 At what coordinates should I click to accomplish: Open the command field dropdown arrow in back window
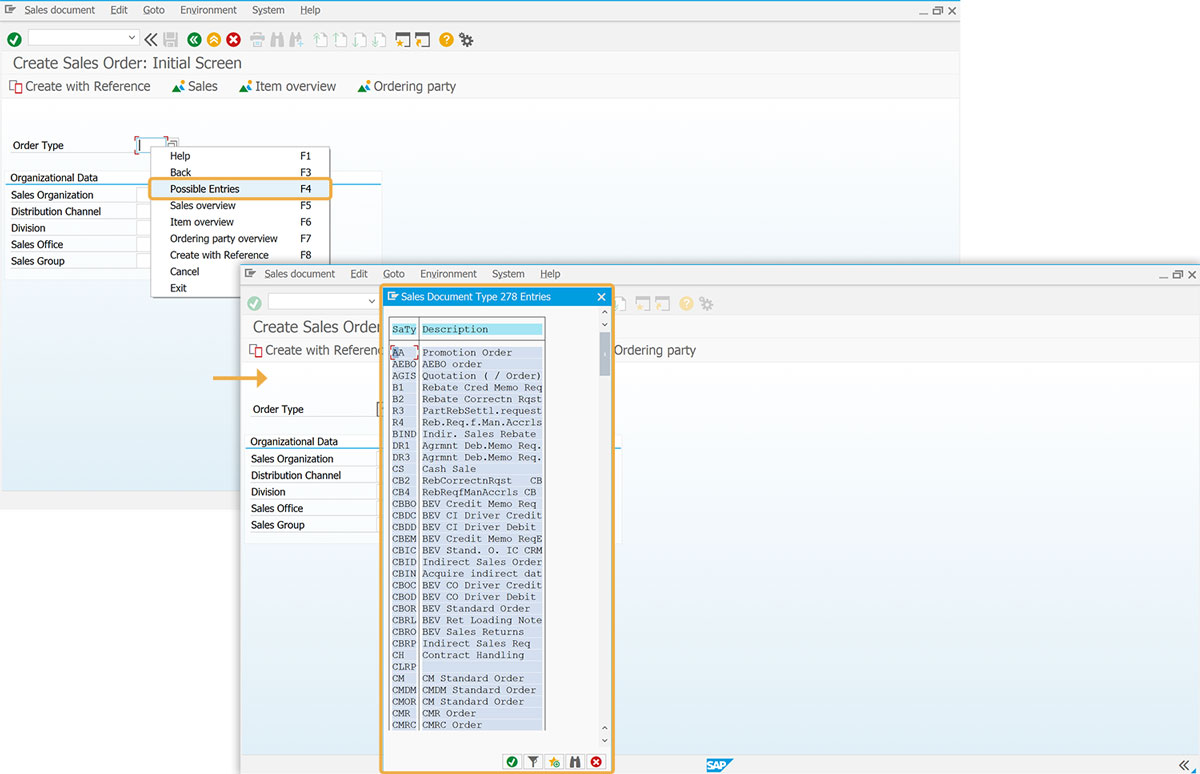point(133,38)
